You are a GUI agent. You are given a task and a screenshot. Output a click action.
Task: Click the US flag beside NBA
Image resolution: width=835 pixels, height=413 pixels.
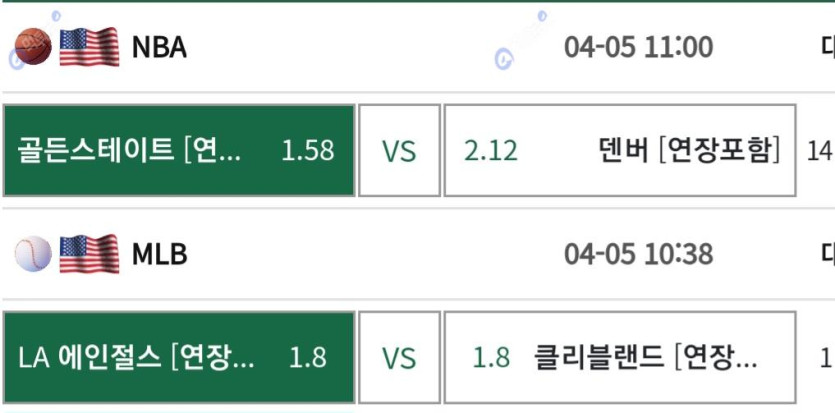[x=89, y=46]
